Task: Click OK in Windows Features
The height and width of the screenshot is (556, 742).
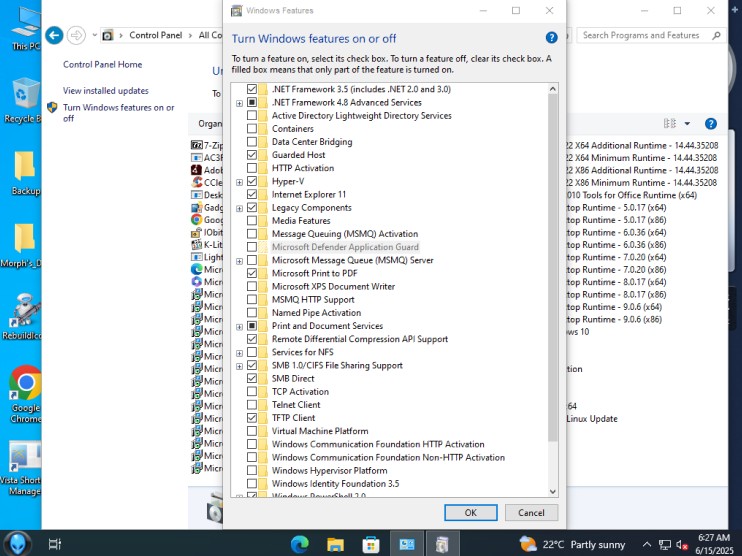Action: coord(471,512)
